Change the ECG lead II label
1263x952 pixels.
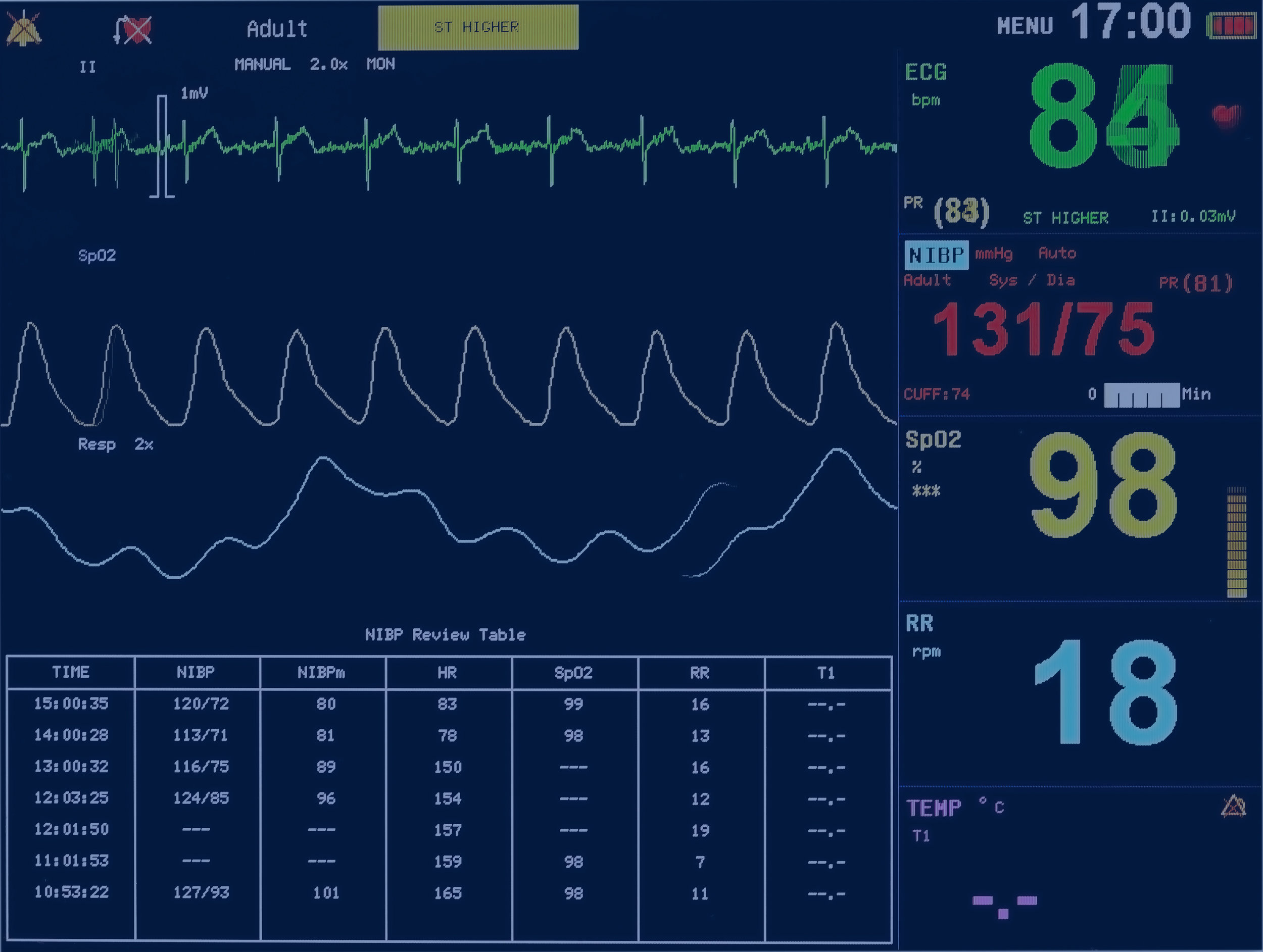coord(87,67)
